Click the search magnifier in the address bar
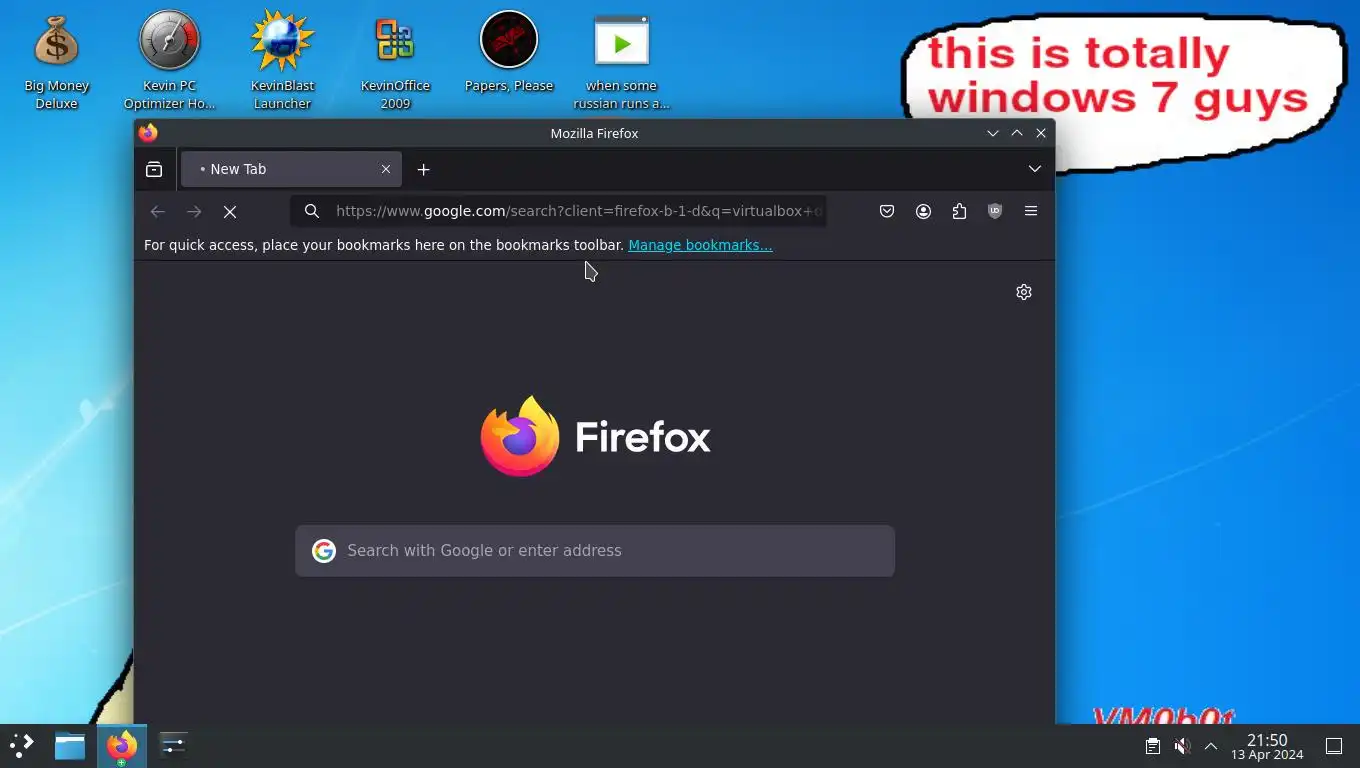Viewport: 1360px width, 768px height. coord(312,211)
